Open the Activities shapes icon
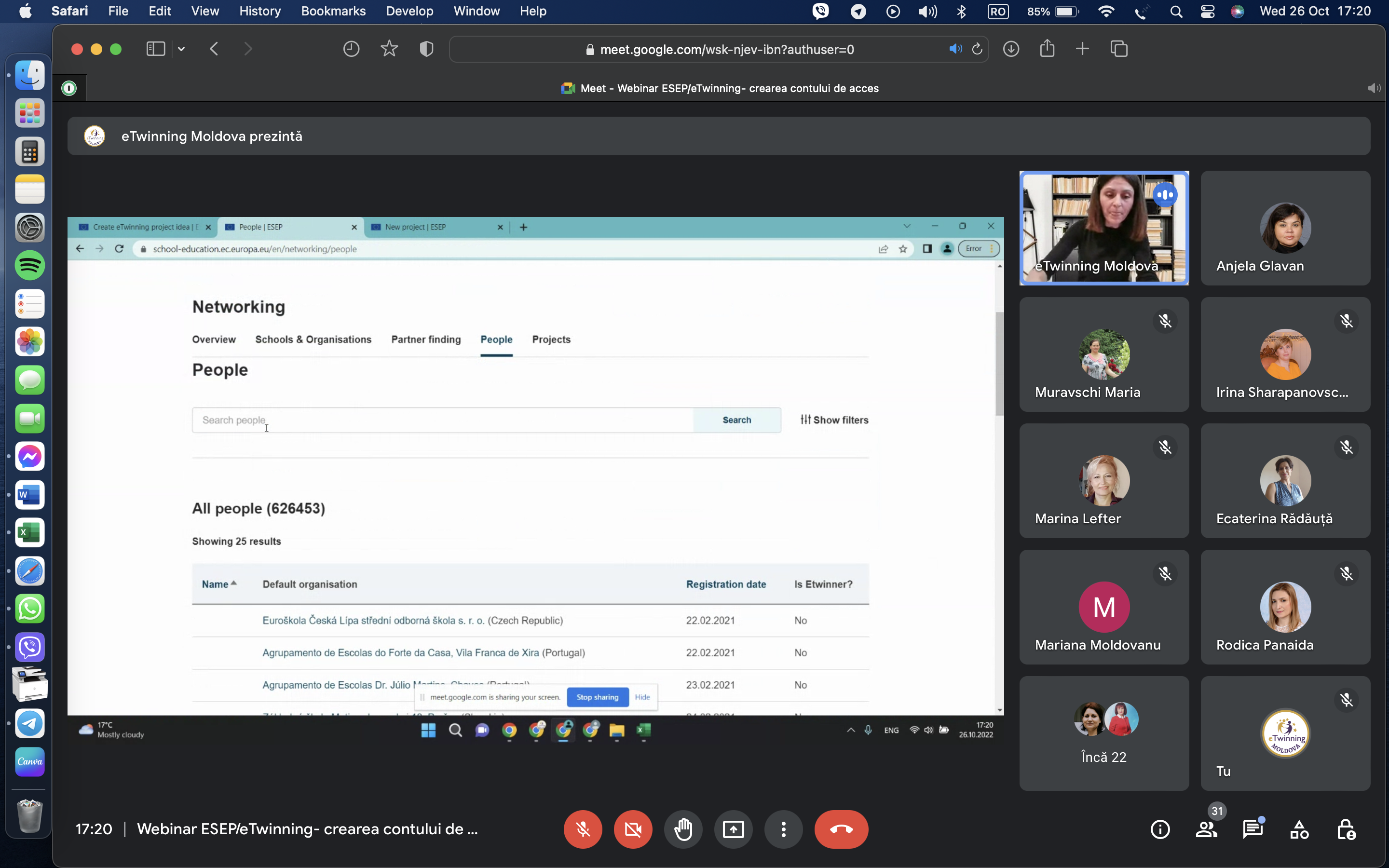The height and width of the screenshot is (868, 1389). click(x=1299, y=829)
